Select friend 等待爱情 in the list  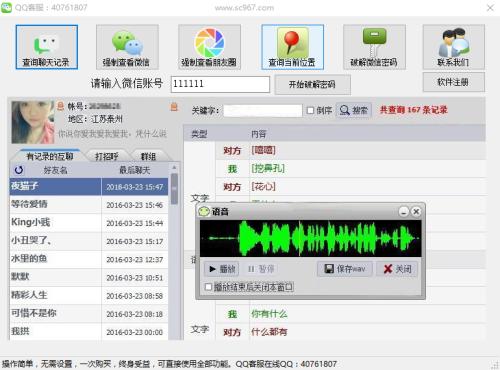click(89, 204)
